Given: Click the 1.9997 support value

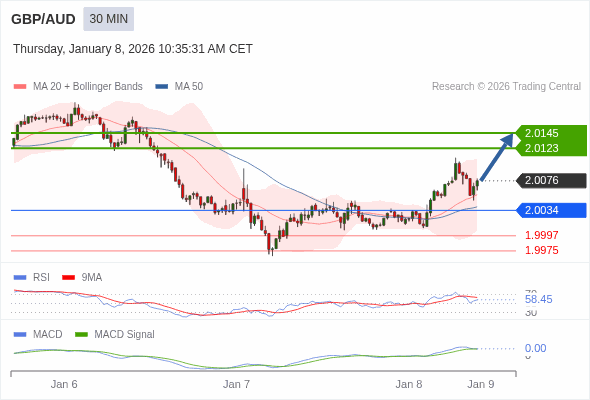Looking at the screenshot, I should click(x=541, y=235).
